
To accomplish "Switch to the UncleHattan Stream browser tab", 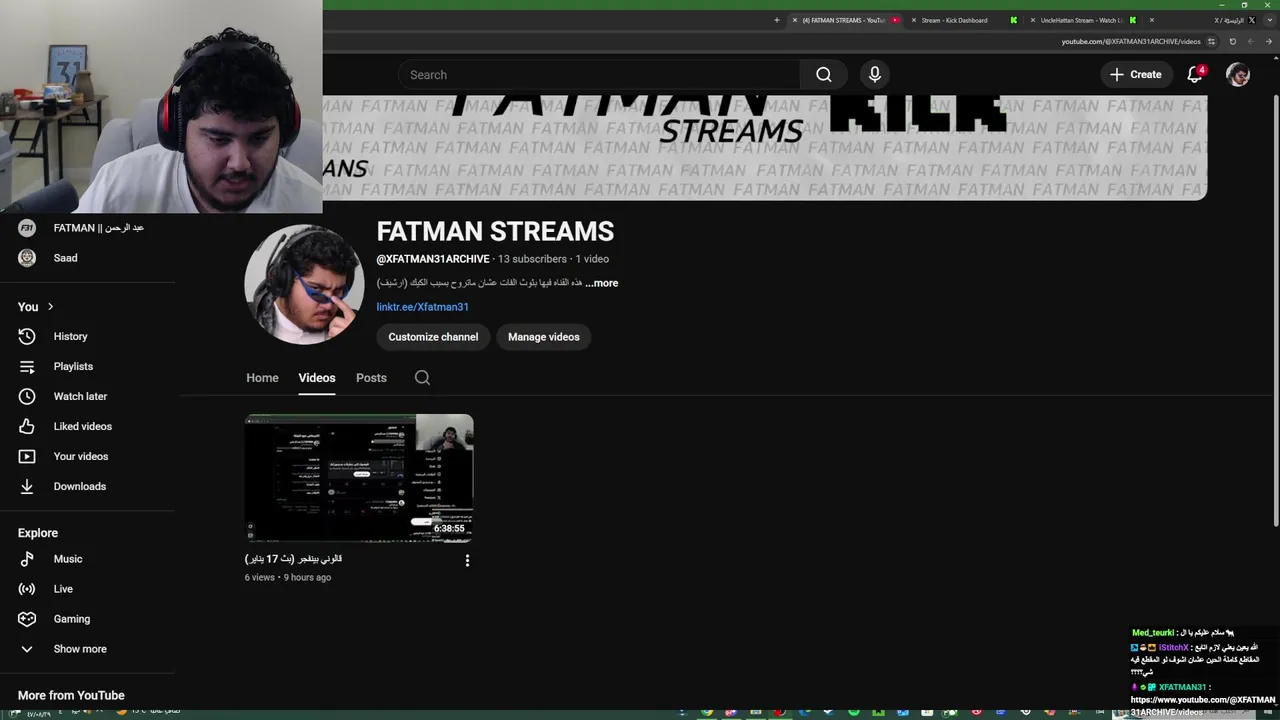I will (x=1081, y=20).
